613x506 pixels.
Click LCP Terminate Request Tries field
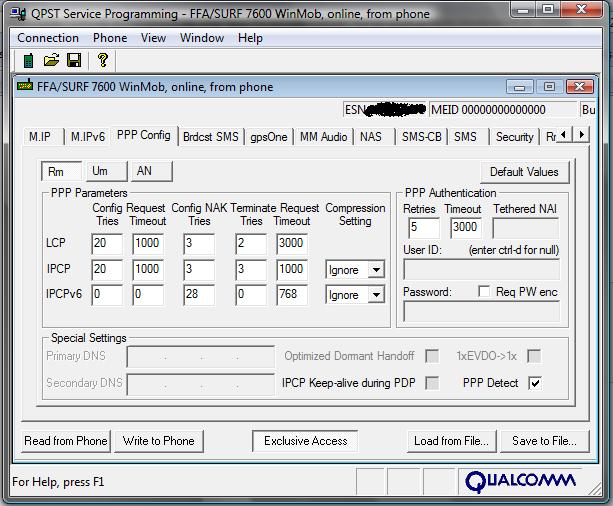tap(251, 244)
